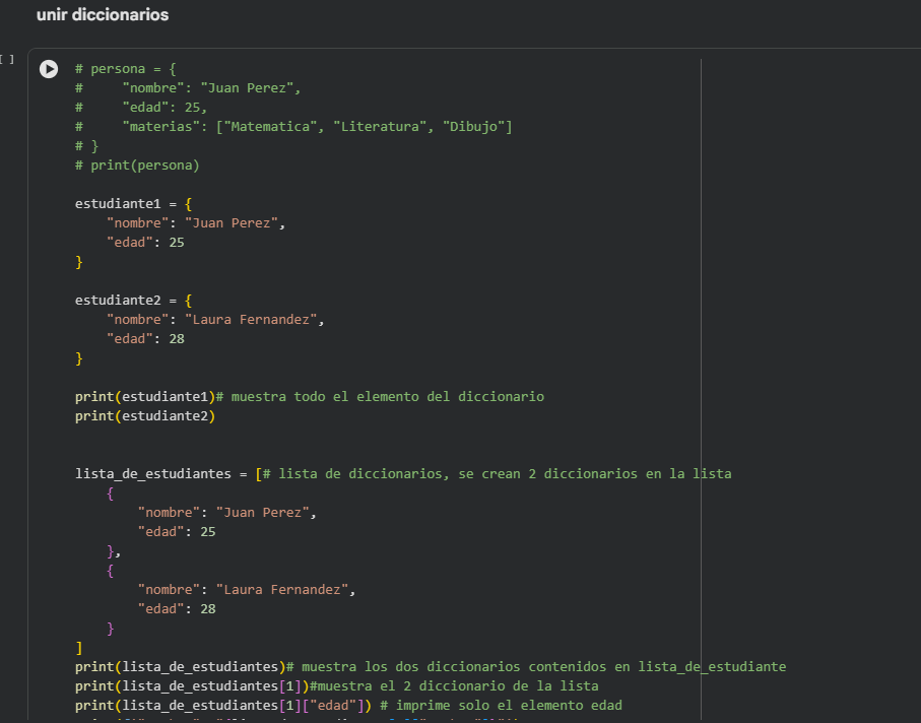921x723 pixels.
Task: Place cursor on 'estudiante1 = {' line
Action: click(x=133, y=204)
